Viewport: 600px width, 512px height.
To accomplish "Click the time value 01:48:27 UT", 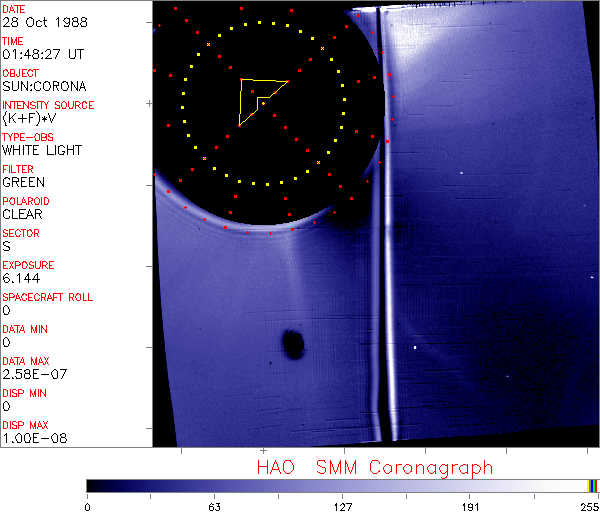I will (42, 54).
